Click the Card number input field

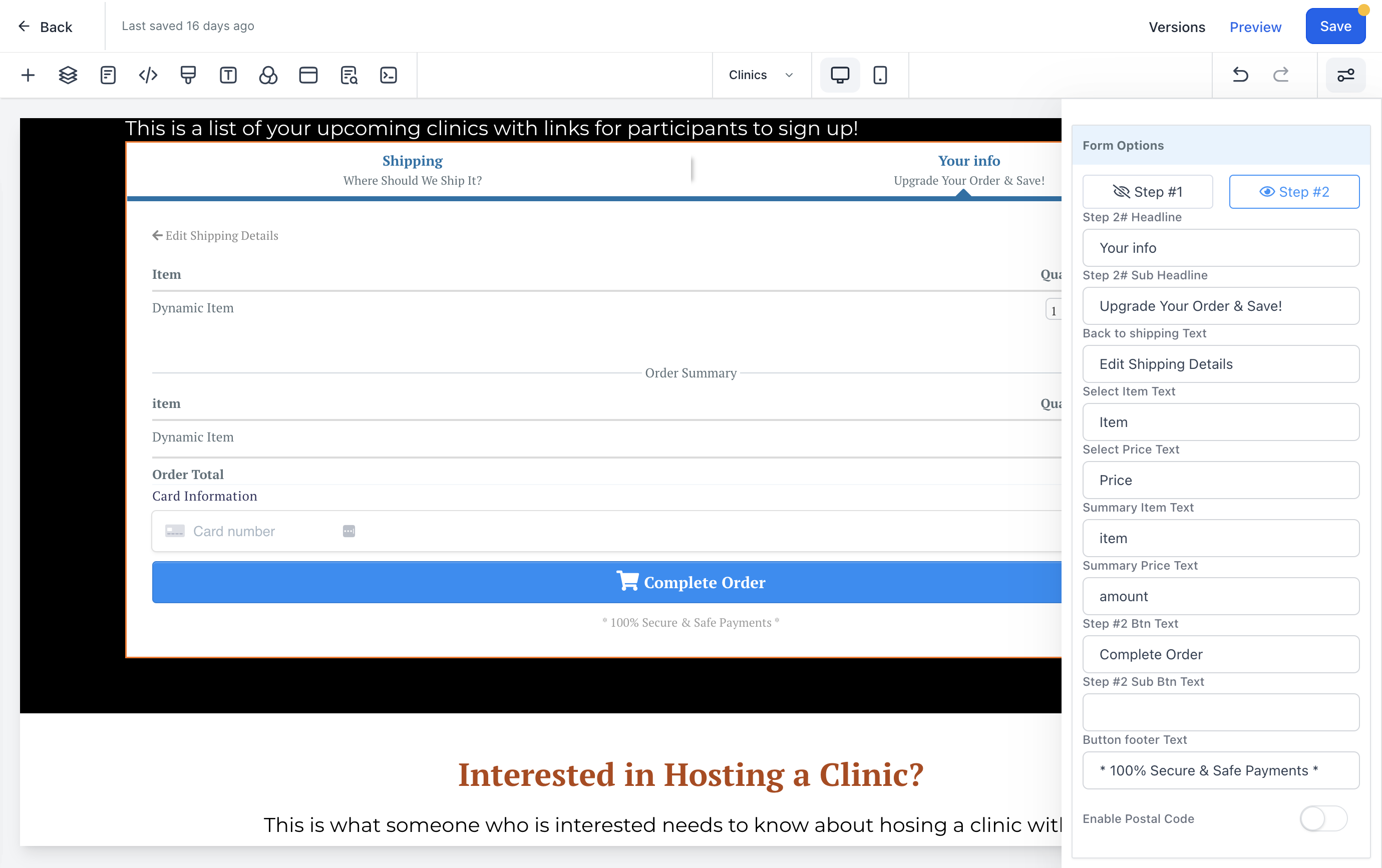(x=607, y=531)
